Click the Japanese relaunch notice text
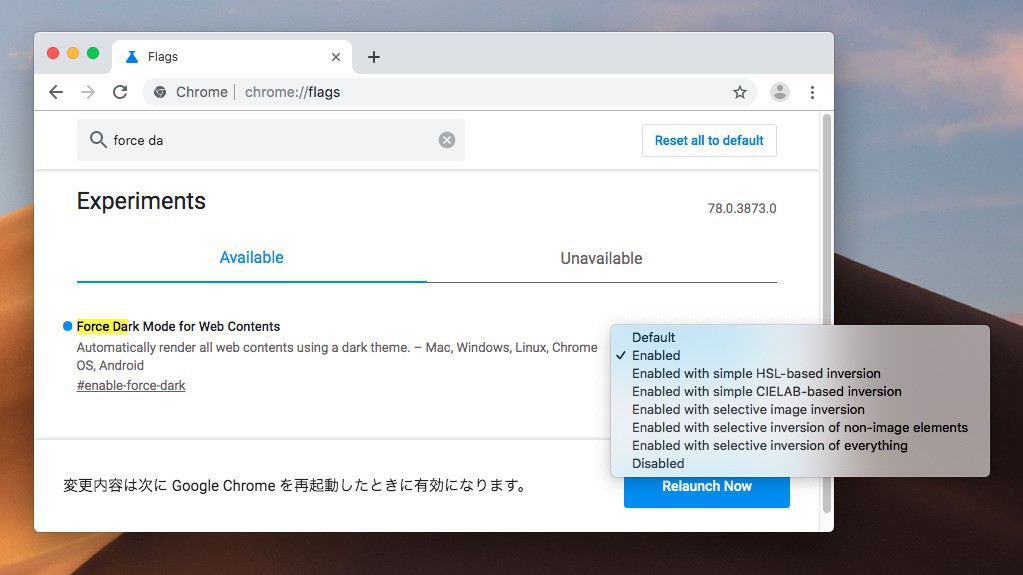 point(295,486)
